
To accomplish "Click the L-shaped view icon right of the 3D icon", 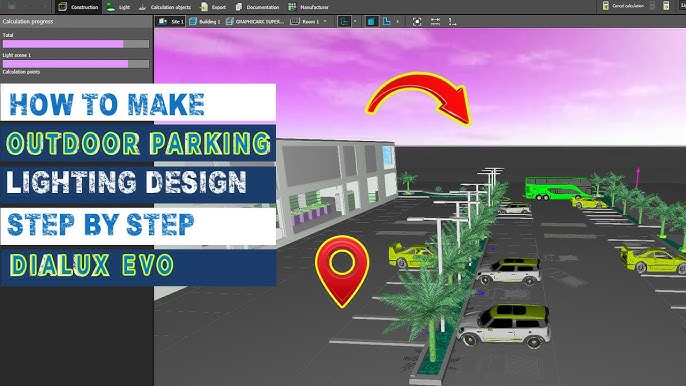I will coord(387,21).
